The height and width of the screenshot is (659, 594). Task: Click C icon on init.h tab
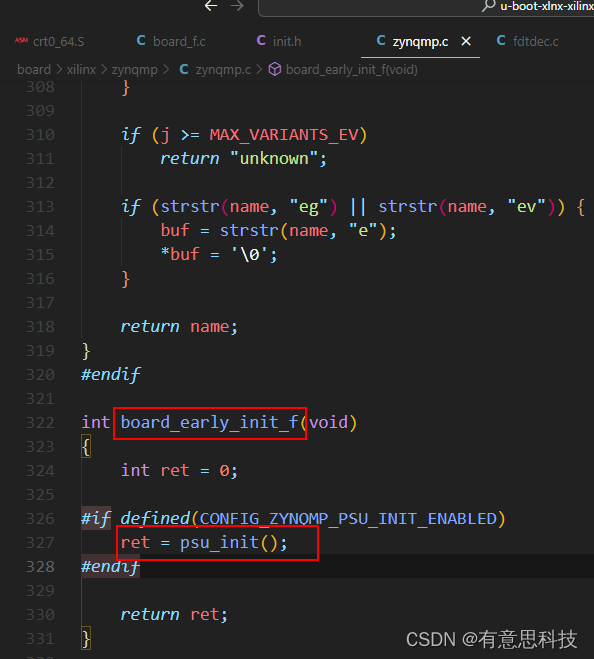[x=261, y=41]
